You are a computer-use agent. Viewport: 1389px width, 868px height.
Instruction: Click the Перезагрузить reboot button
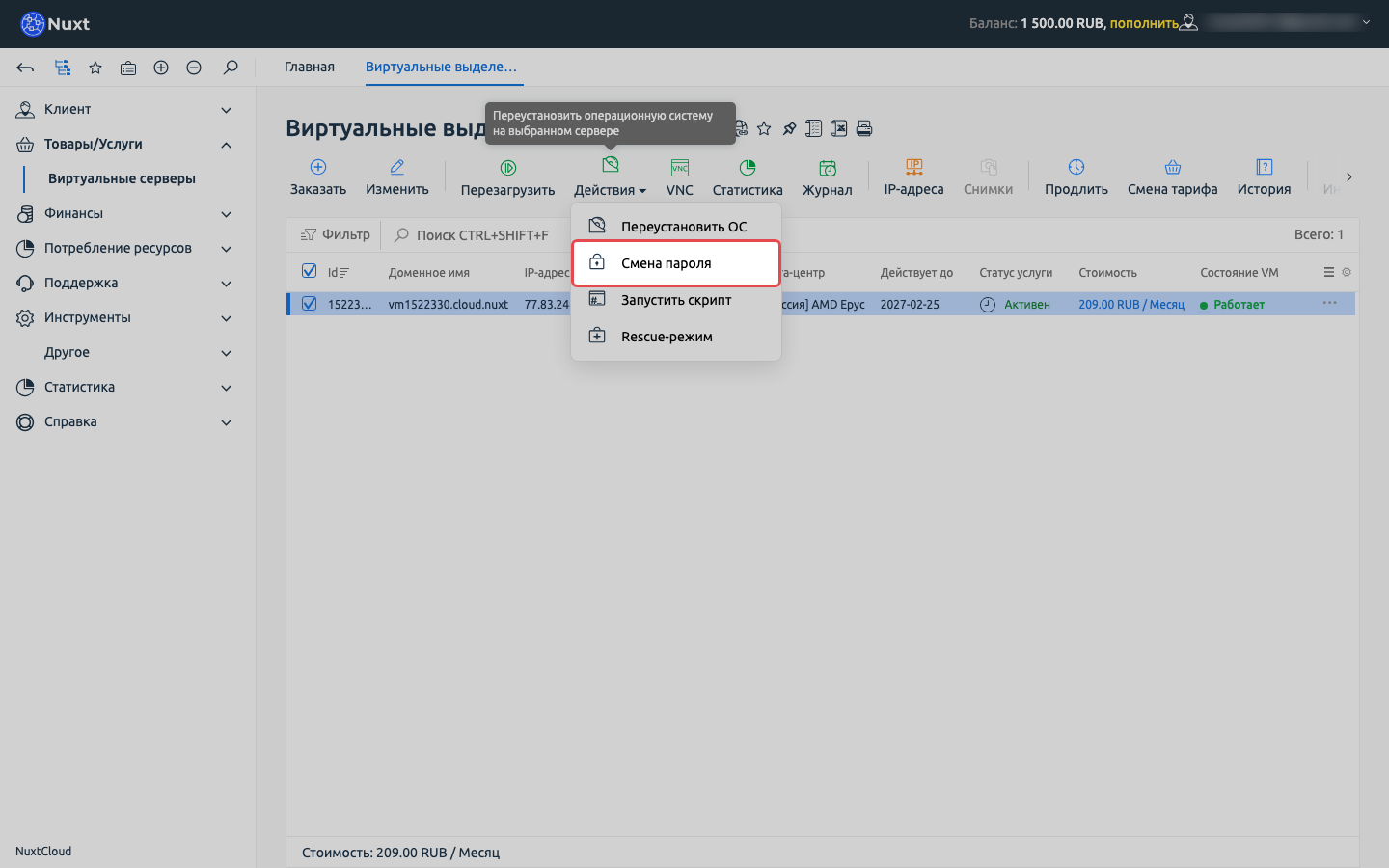click(x=508, y=177)
